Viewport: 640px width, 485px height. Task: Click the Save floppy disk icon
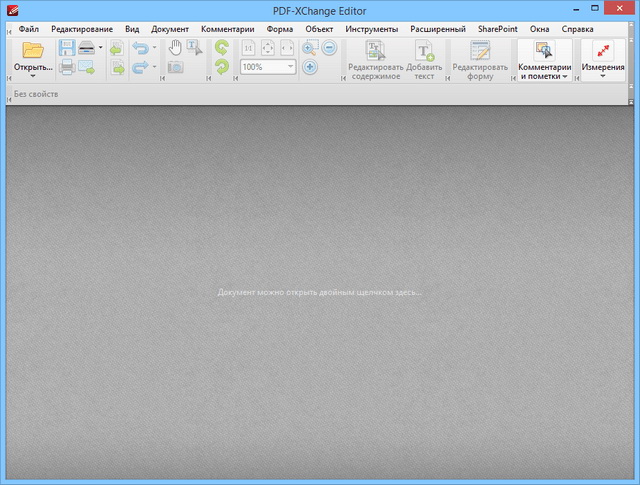click(67, 48)
